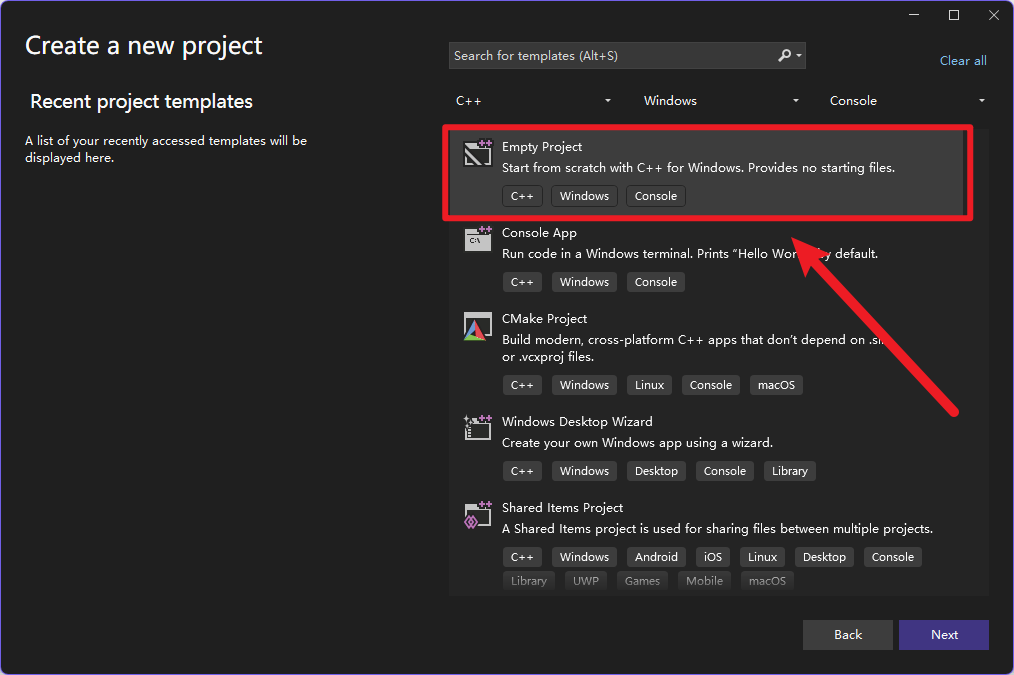Click the Desktop tag under Windows Desktop Wizard
Viewport: 1014px width, 675px height.
pyautogui.click(x=656, y=471)
